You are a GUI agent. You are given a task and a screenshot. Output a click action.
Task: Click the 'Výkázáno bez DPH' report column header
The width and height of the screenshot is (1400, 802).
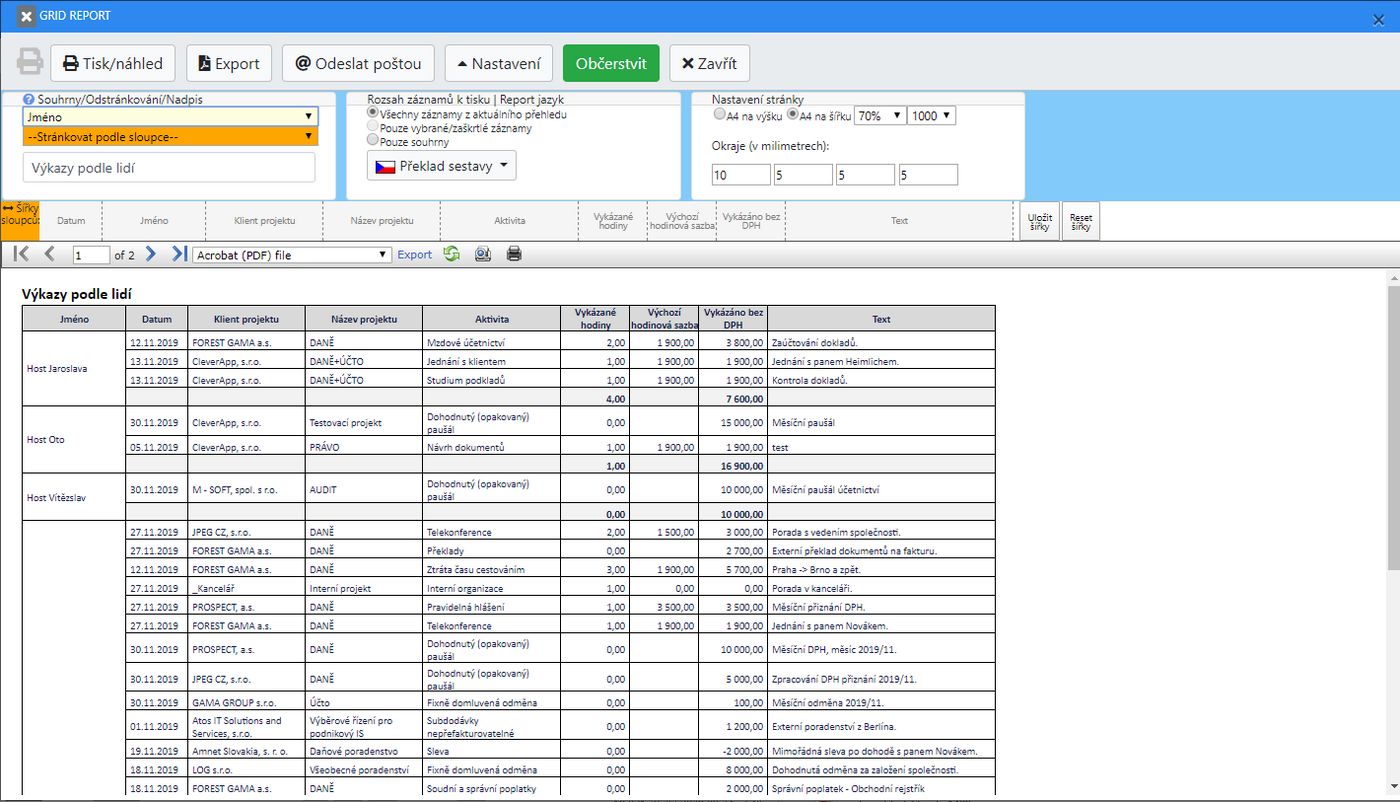733,319
